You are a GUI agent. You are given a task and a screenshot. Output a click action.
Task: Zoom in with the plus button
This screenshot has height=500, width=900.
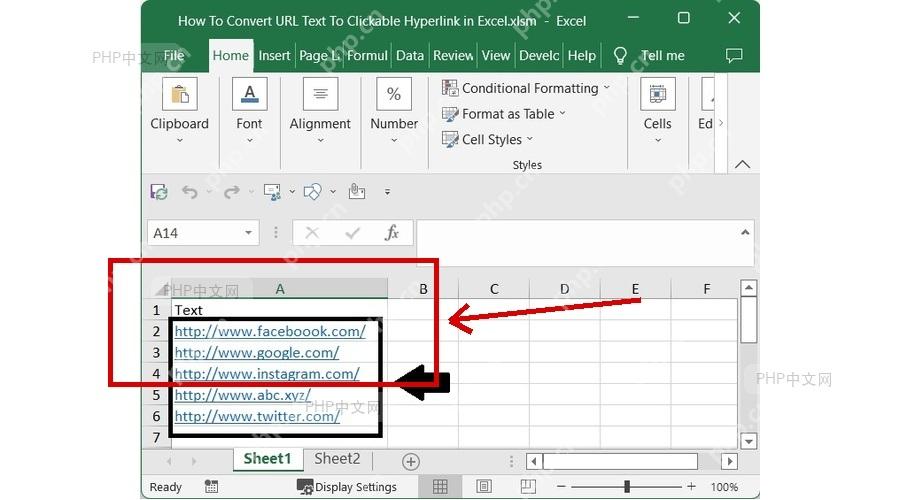(x=692, y=487)
